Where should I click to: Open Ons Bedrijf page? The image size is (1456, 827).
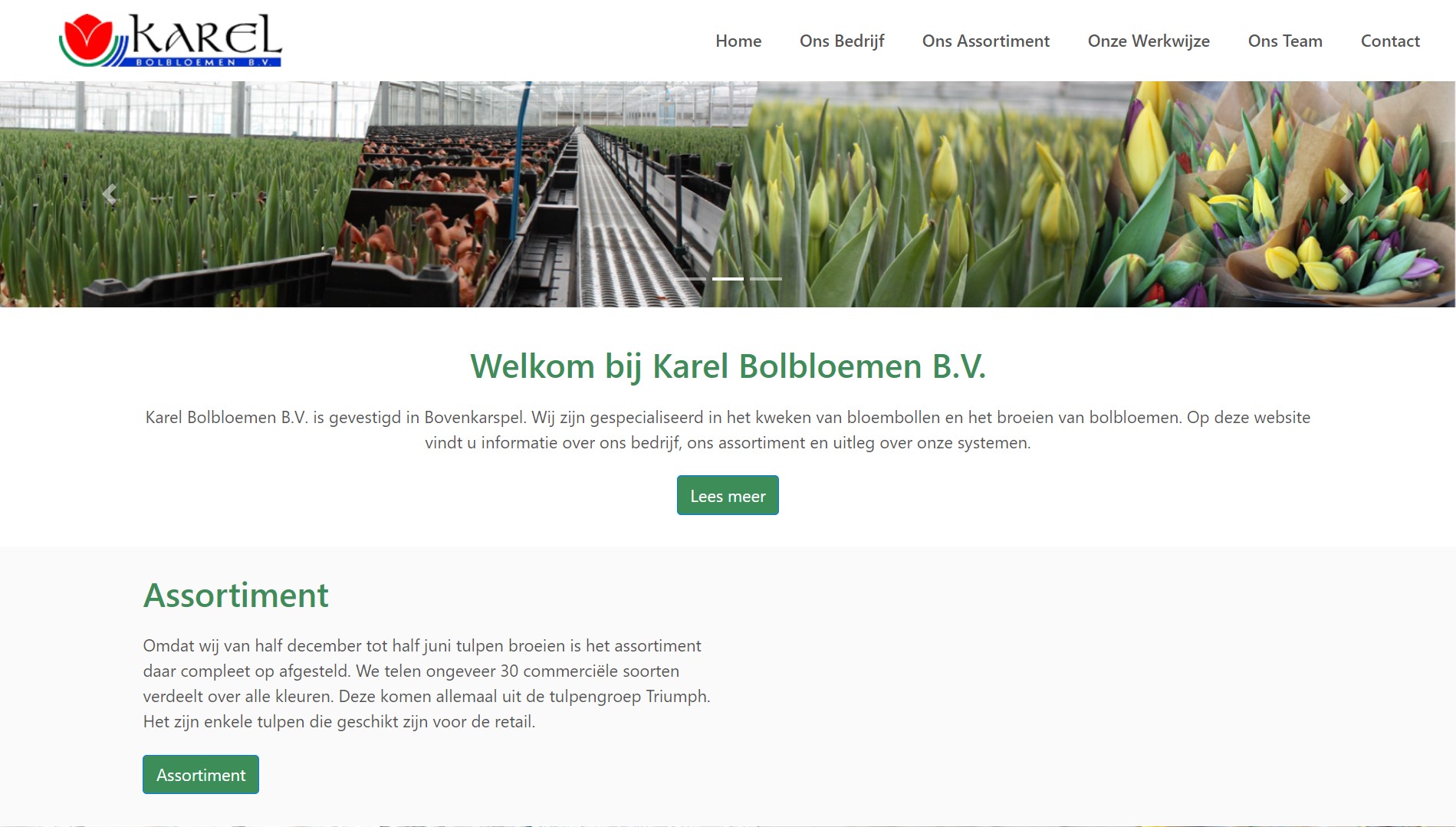pos(842,41)
